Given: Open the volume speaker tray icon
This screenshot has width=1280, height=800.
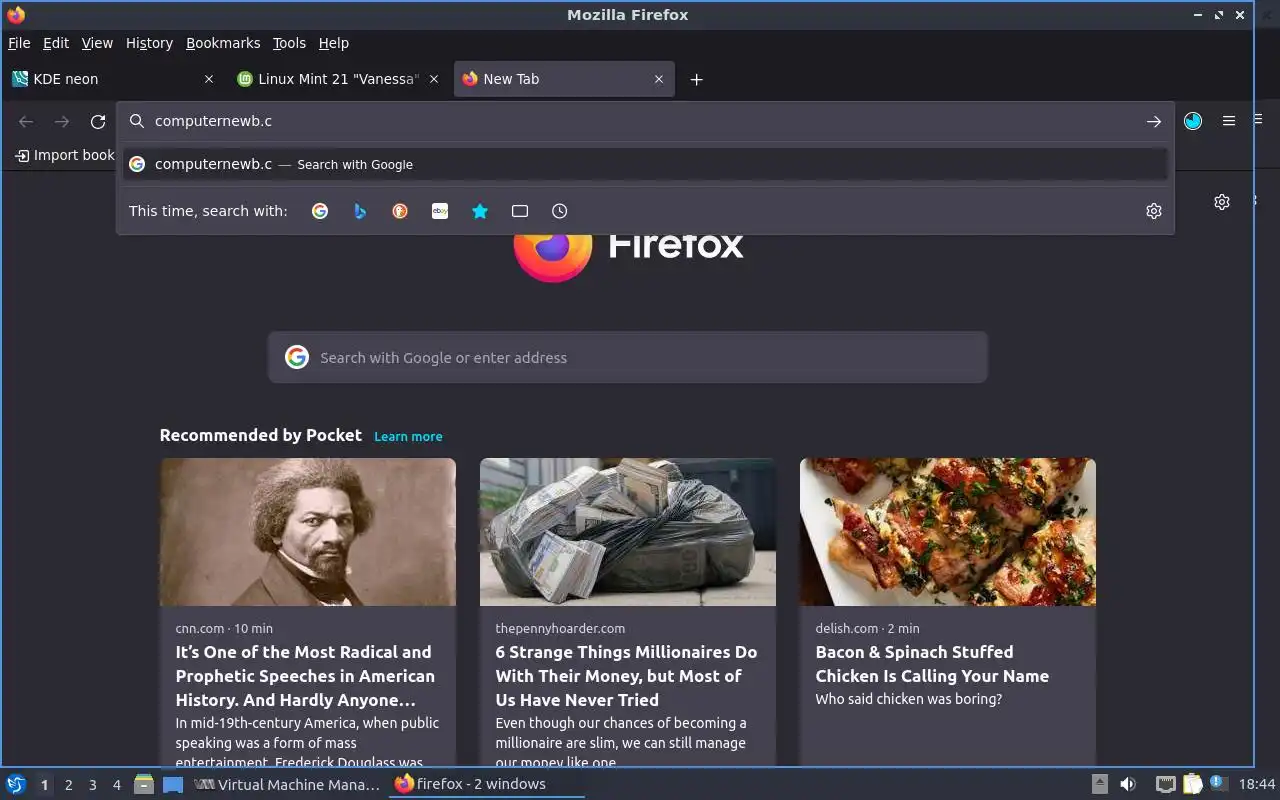Looking at the screenshot, I should 1128,785.
